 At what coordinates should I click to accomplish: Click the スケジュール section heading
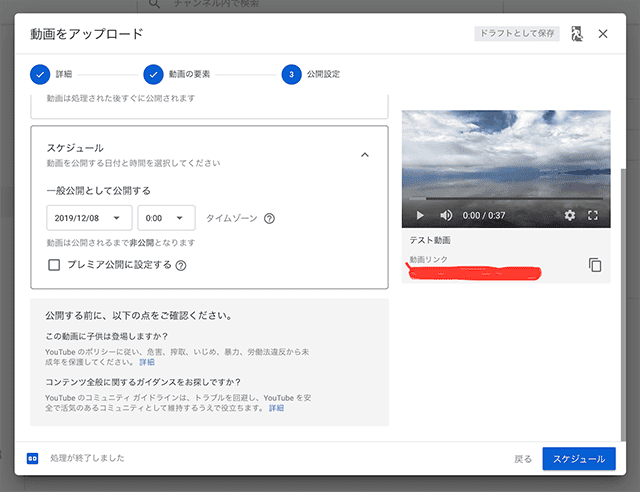[x=75, y=148]
